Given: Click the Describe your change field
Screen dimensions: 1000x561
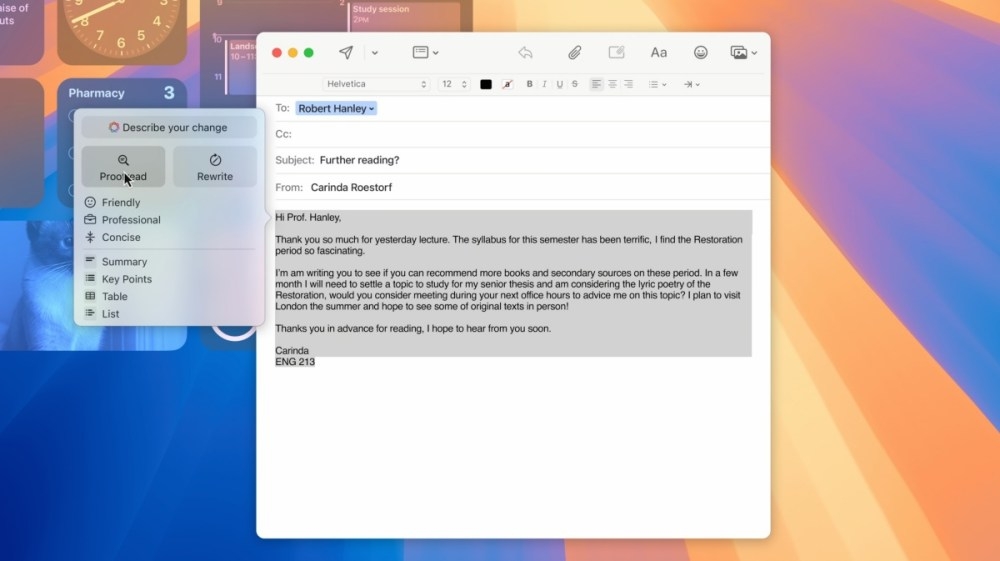Looking at the screenshot, I should 169,128.
